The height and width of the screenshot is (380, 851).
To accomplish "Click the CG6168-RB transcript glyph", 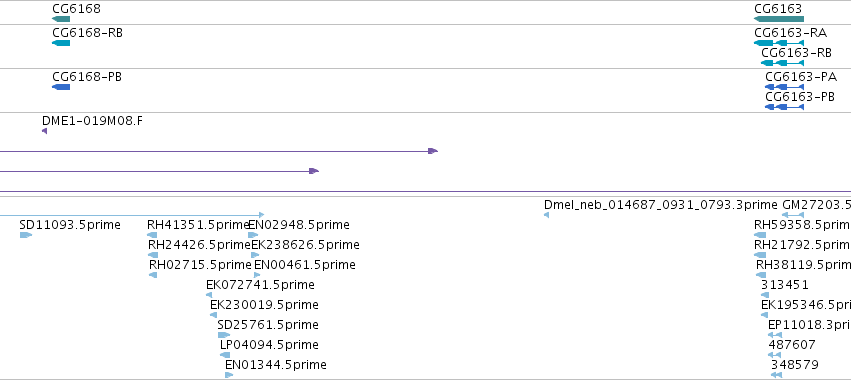I will point(61,43).
